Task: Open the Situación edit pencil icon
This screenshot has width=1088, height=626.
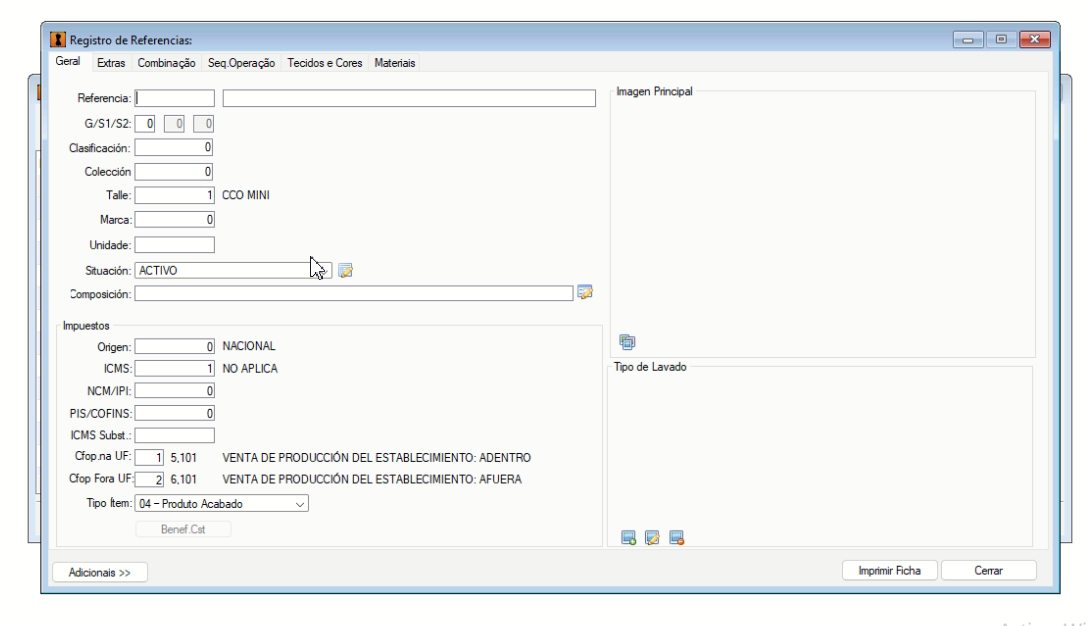Action: point(346,271)
